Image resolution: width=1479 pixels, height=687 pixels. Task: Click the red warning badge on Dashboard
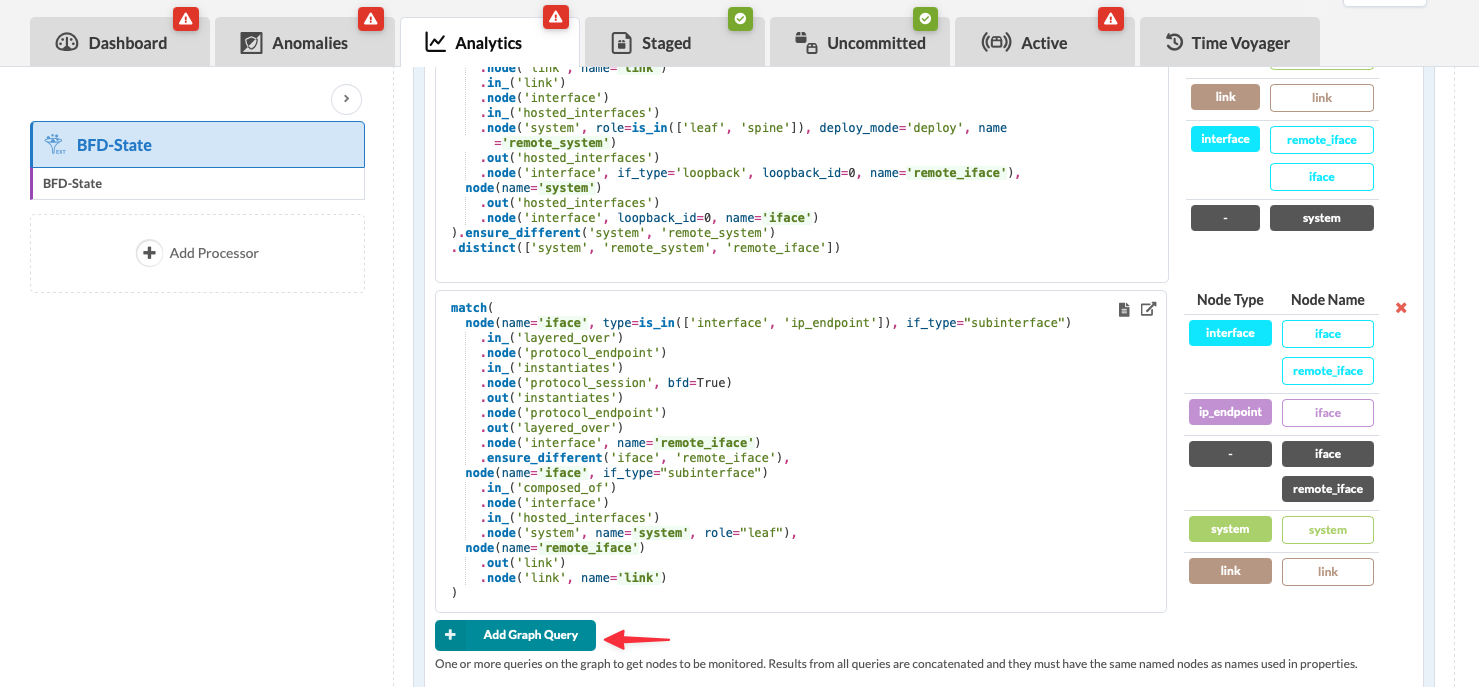click(x=185, y=18)
